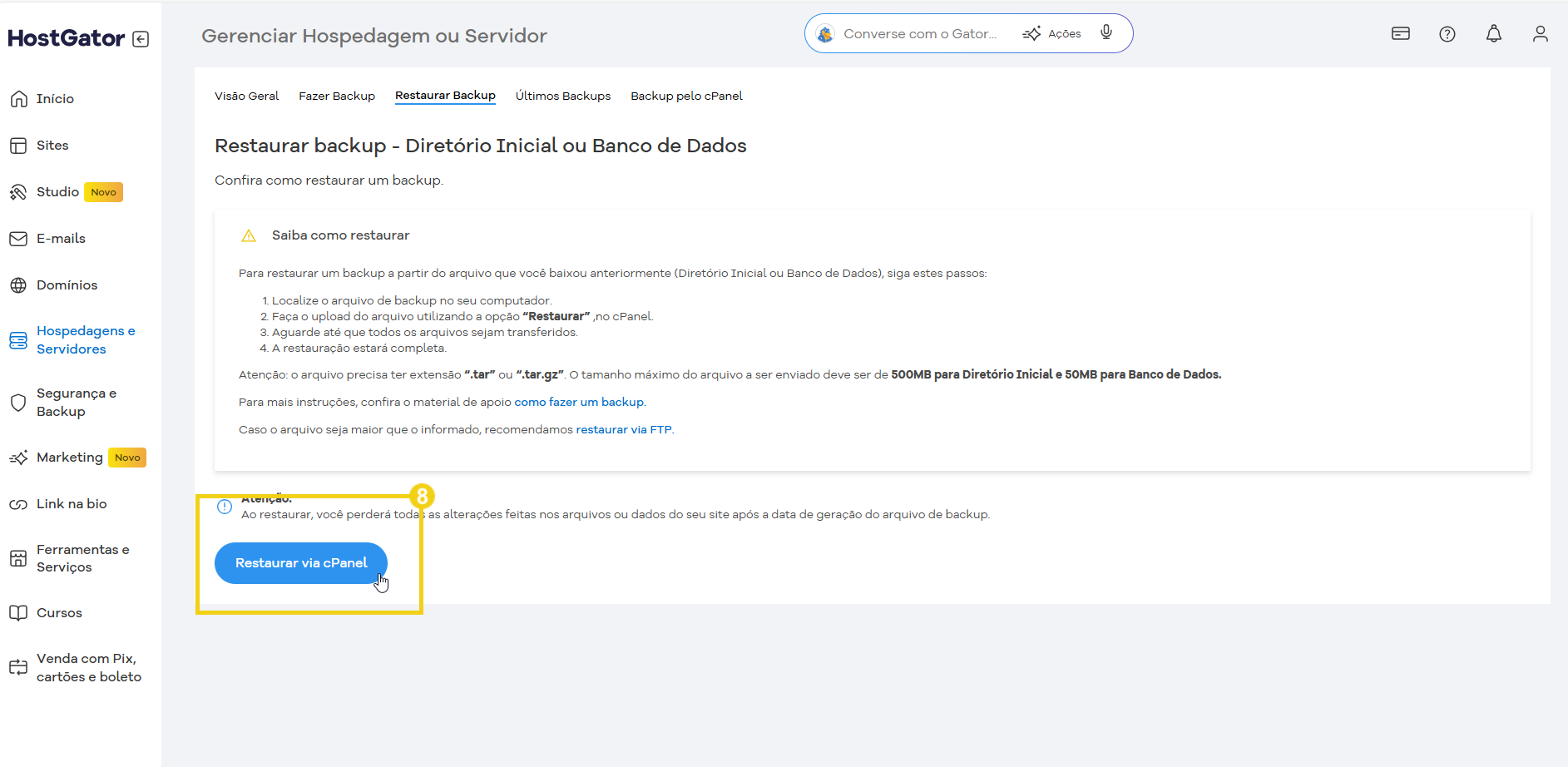Click the Converse com o Gator input

pyautogui.click(x=920, y=34)
